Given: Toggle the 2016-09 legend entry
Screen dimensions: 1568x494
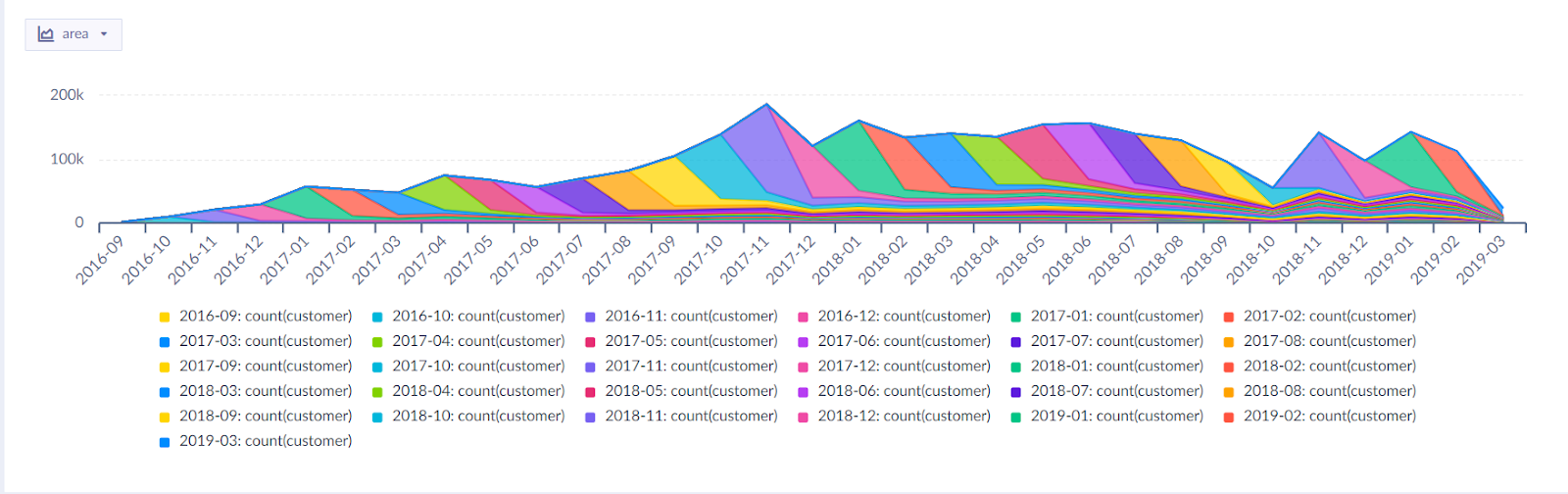Looking at the screenshot, I should (256, 317).
